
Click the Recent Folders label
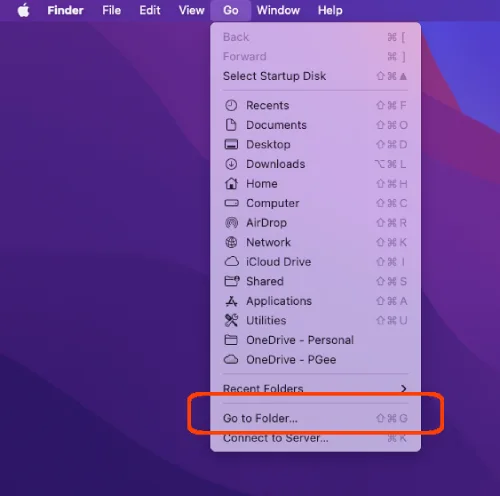(x=263, y=389)
